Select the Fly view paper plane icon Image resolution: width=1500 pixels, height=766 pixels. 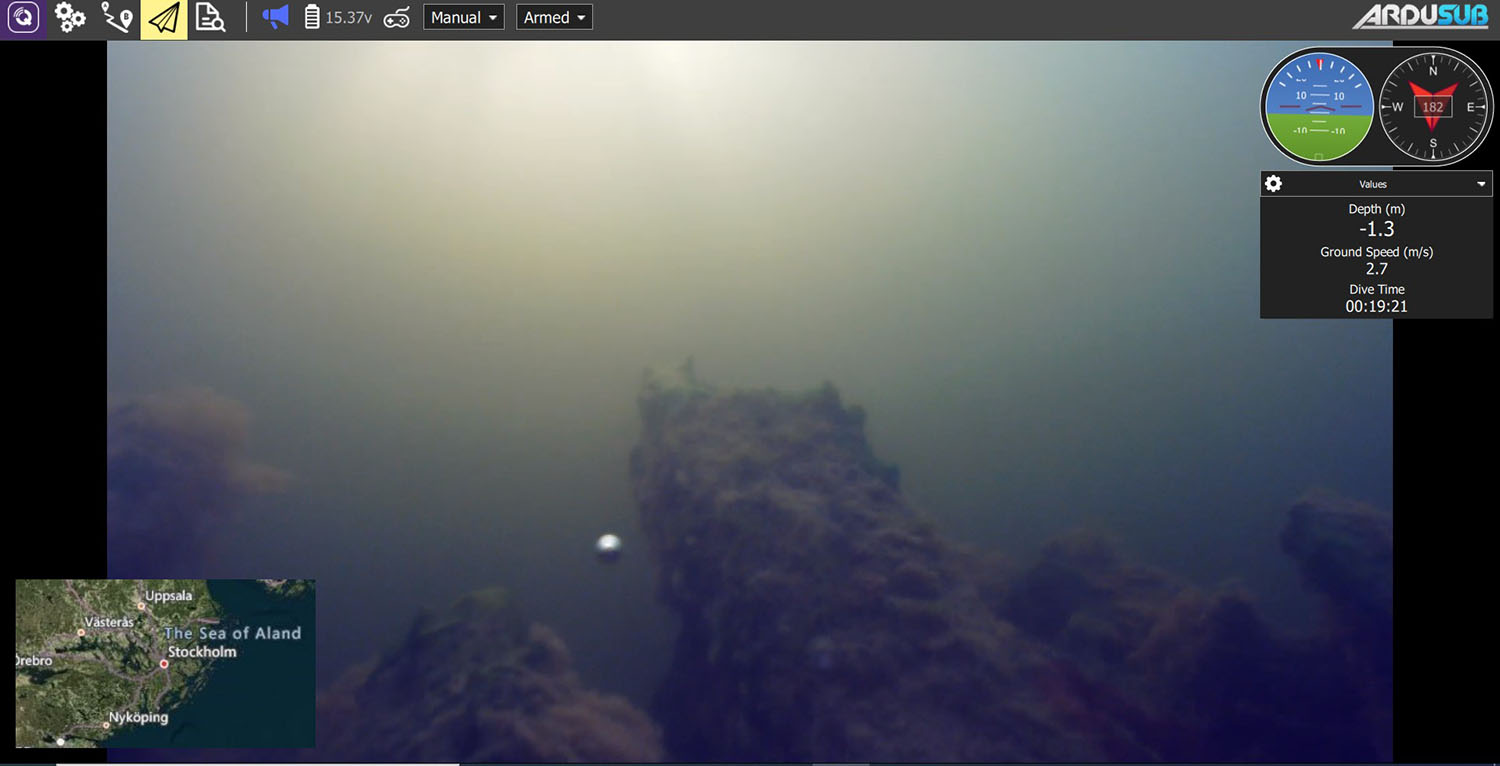[164, 19]
